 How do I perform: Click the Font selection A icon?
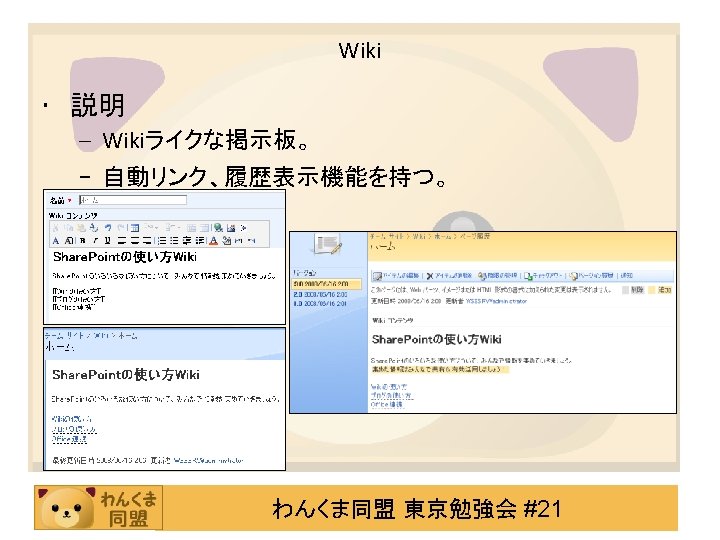[56, 241]
